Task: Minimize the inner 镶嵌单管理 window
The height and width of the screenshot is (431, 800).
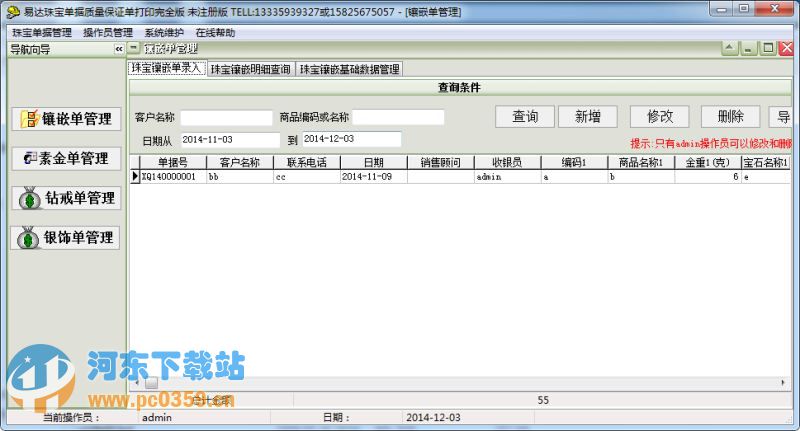Action: tap(748, 48)
